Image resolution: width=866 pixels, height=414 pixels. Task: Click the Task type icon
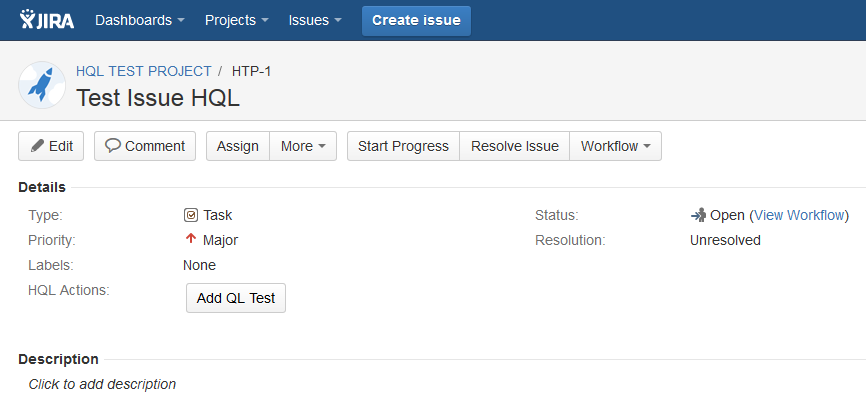191,215
